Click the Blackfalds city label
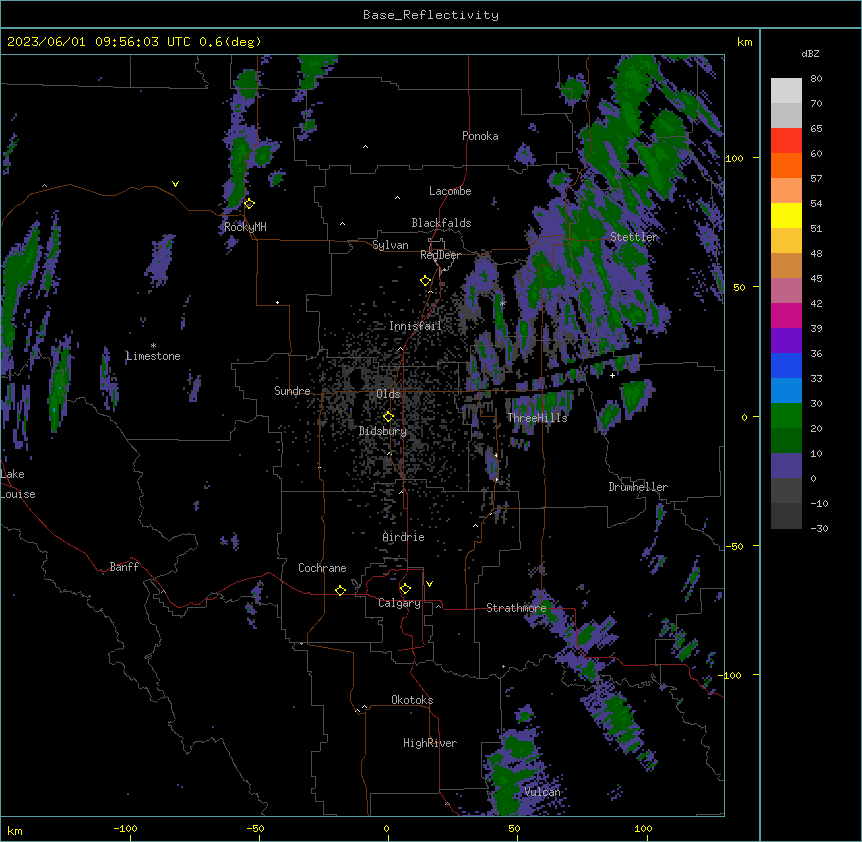Image resolution: width=862 pixels, height=842 pixels. click(441, 223)
